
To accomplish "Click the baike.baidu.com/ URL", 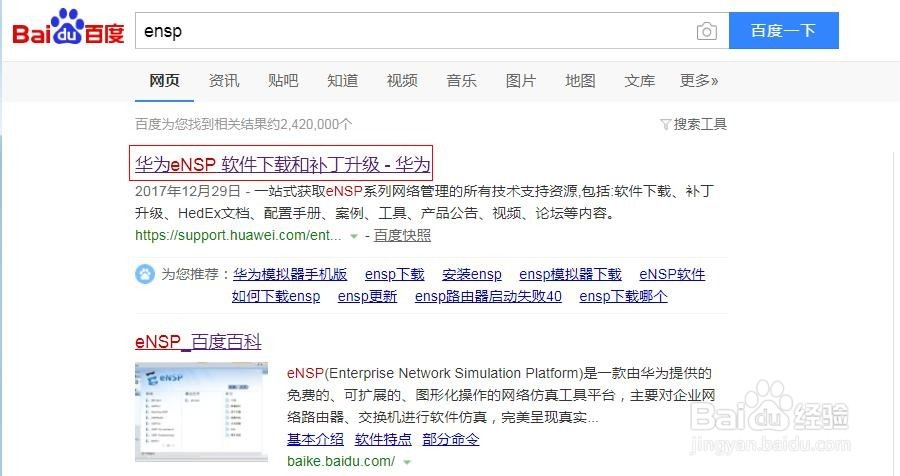I will coord(341,461).
